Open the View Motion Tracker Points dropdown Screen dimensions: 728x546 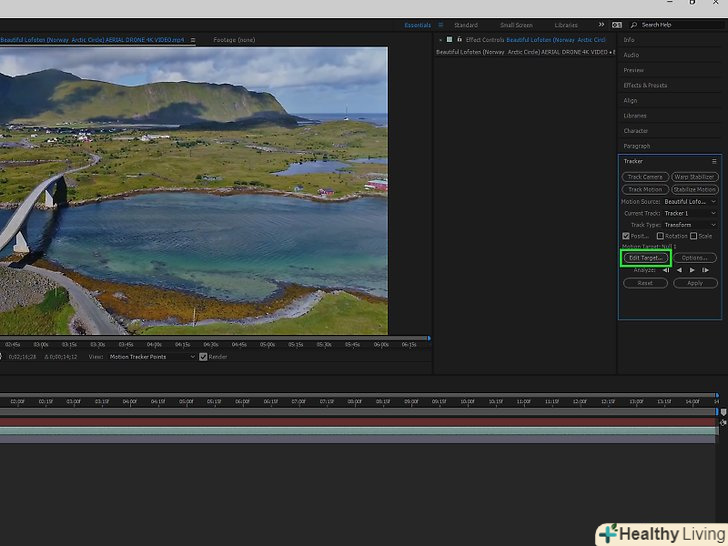[x=152, y=357]
